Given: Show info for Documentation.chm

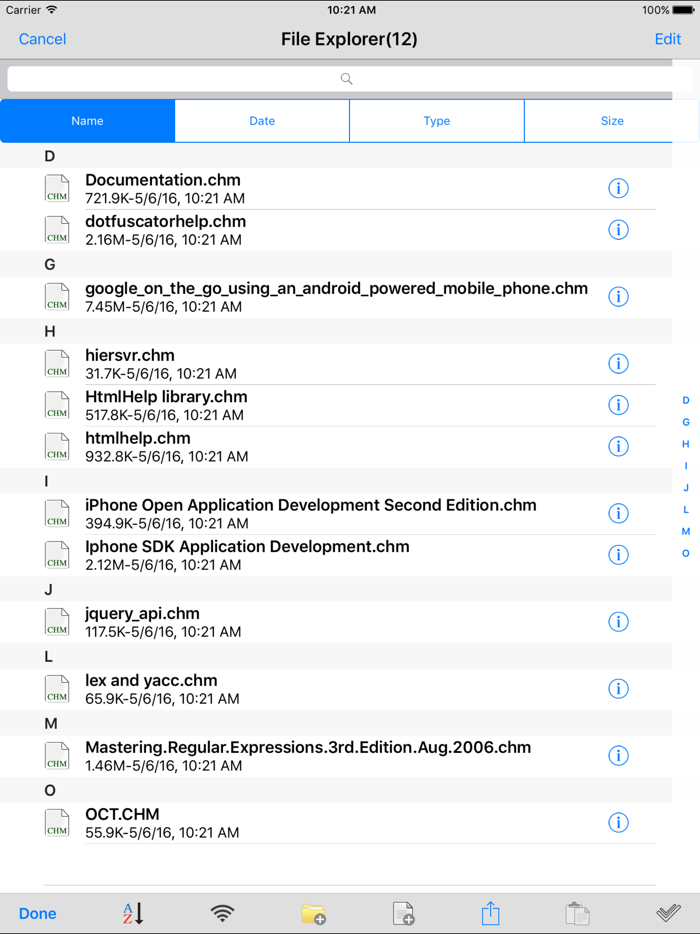Looking at the screenshot, I should [x=618, y=188].
